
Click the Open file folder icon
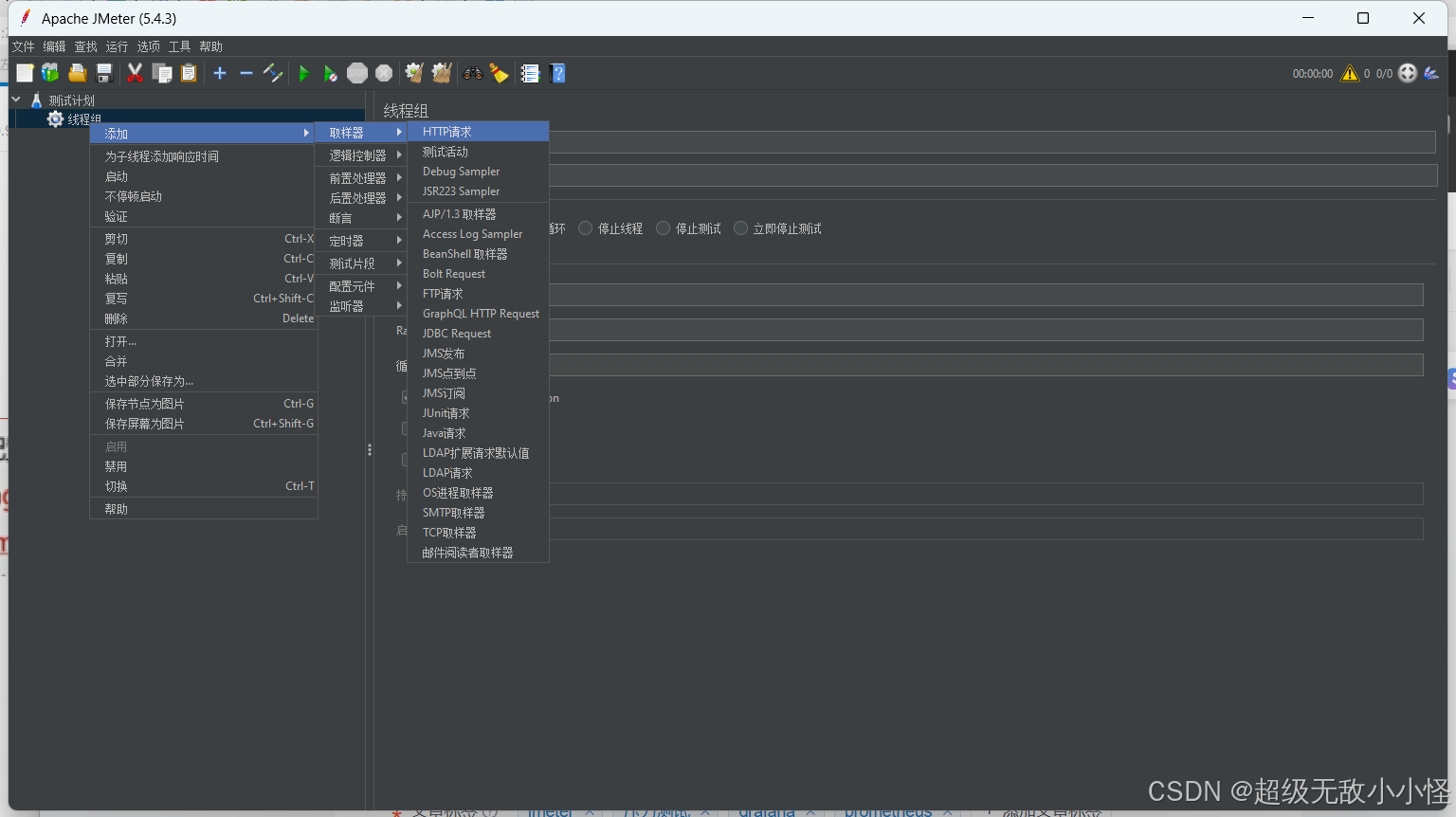click(78, 73)
